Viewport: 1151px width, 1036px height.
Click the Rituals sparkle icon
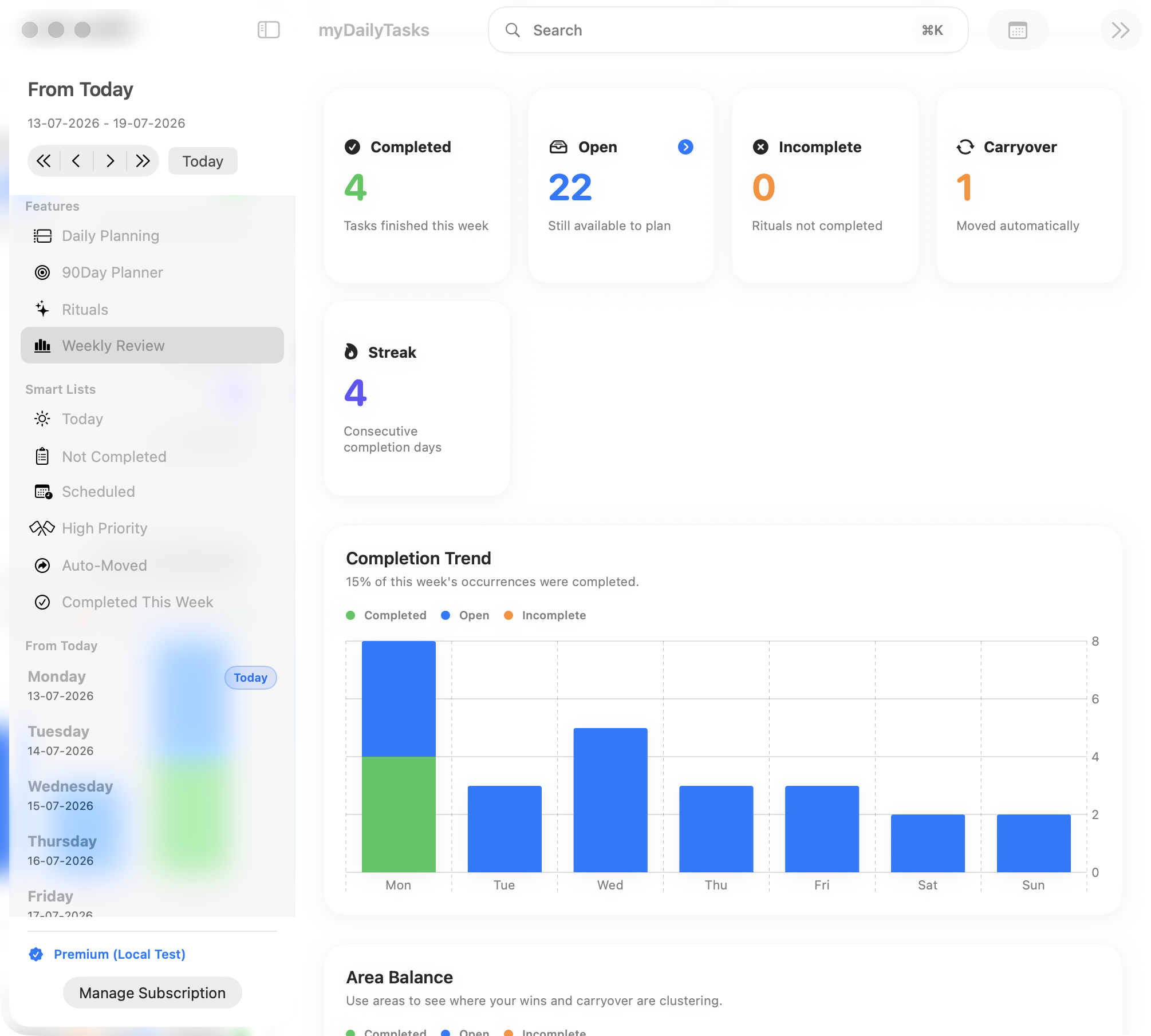click(42, 309)
